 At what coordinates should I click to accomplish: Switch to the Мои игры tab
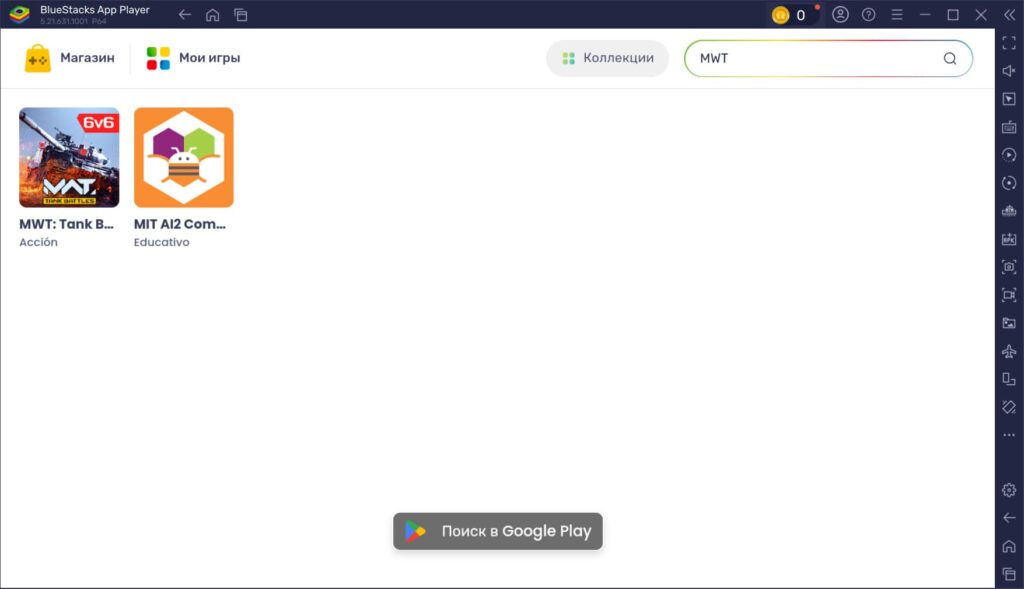click(x=193, y=58)
